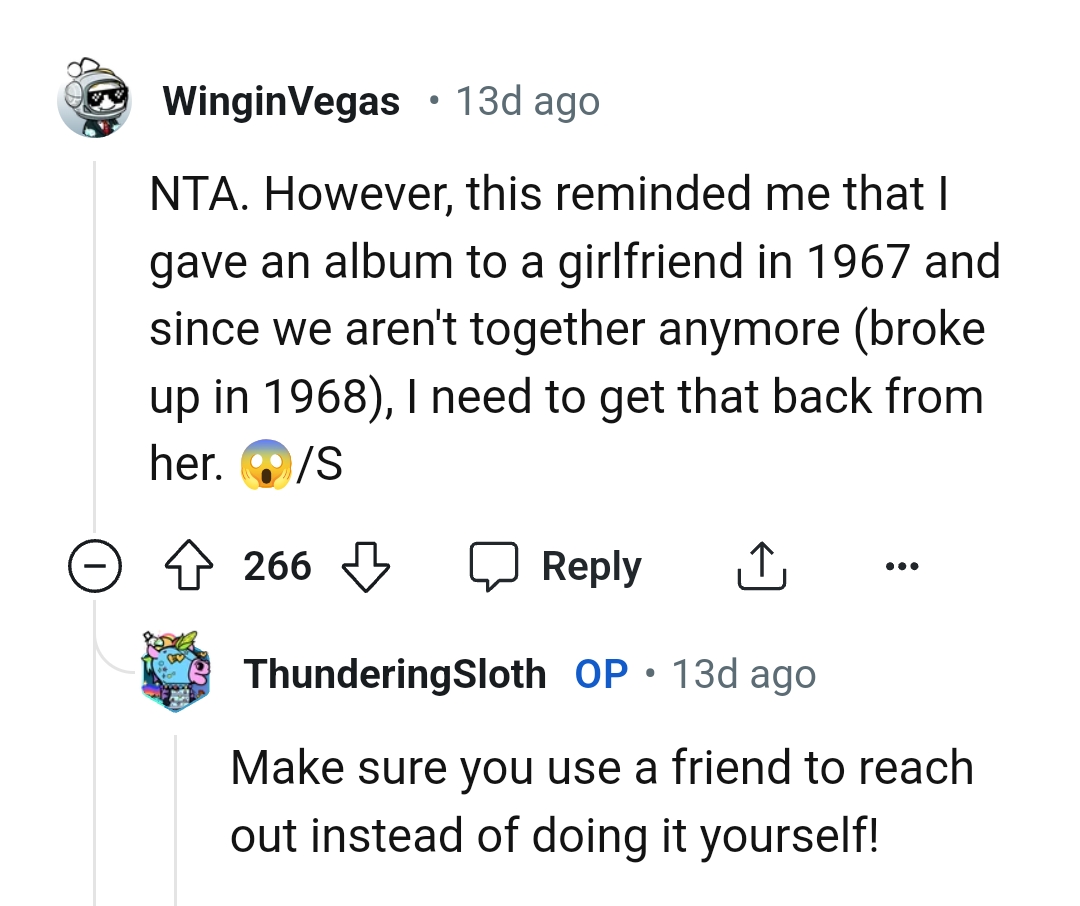Open the timestamp next to the OP badge
The height and width of the screenshot is (906, 1080).
coord(743,674)
